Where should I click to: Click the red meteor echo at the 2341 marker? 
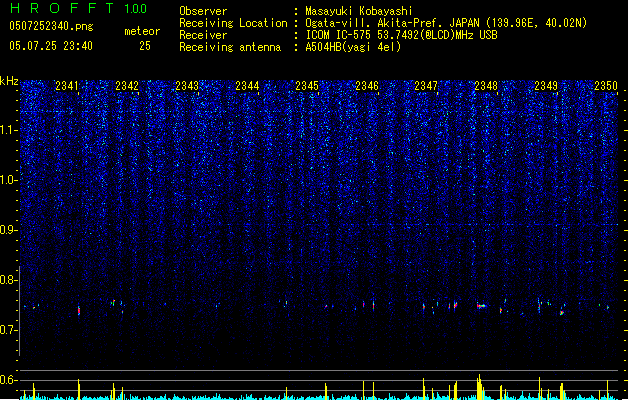(x=79, y=311)
